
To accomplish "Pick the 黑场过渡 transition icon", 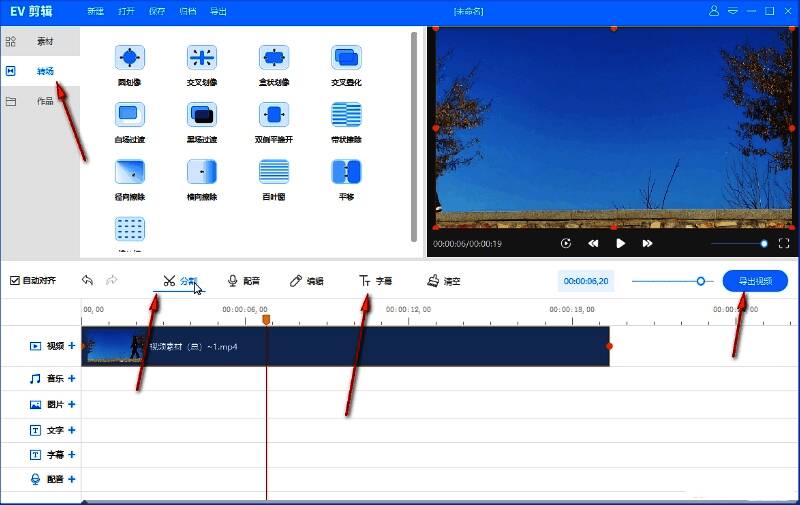I will click(x=202, y=115).
